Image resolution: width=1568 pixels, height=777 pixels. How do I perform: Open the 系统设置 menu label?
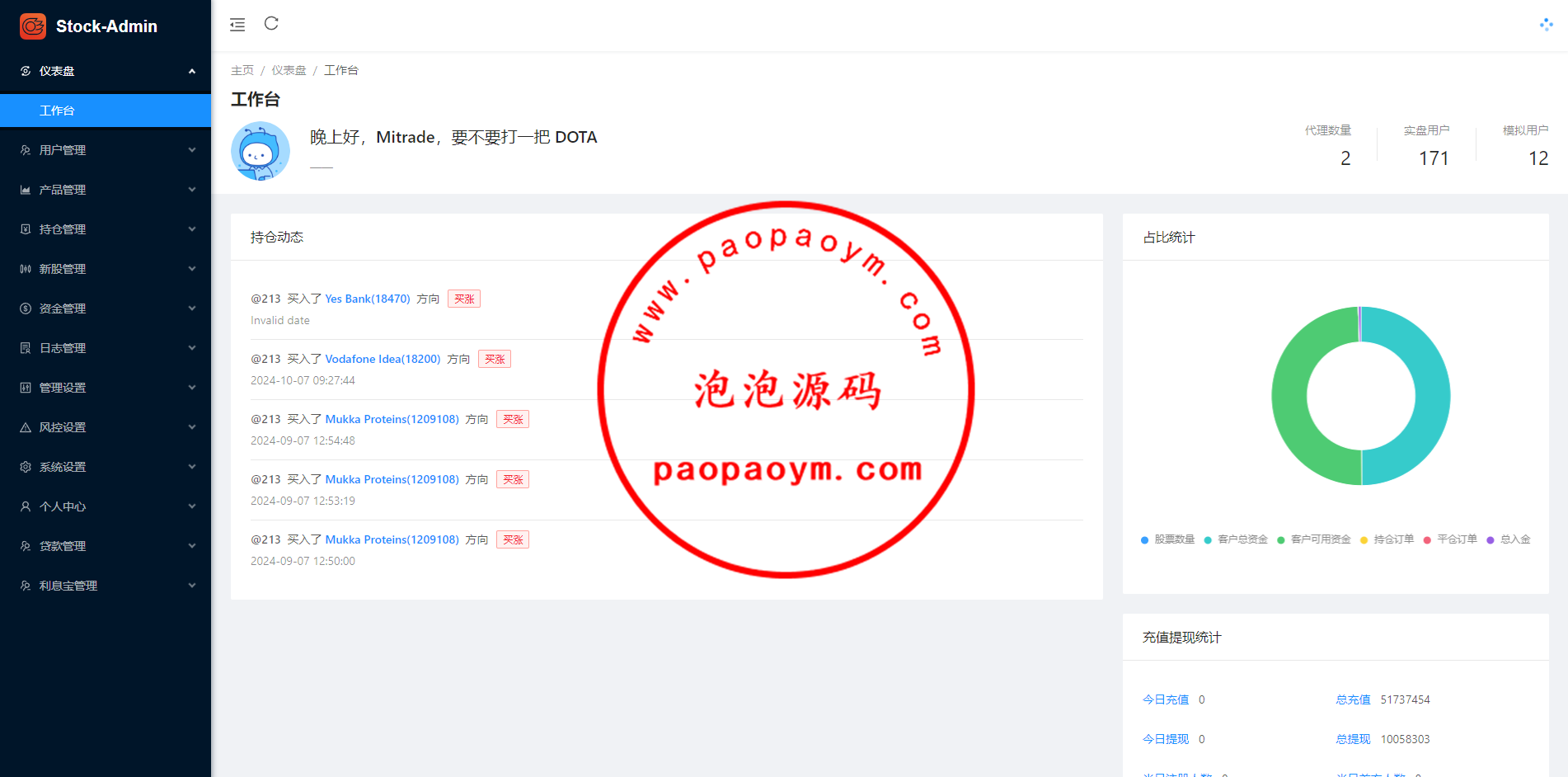pos(63,467)
